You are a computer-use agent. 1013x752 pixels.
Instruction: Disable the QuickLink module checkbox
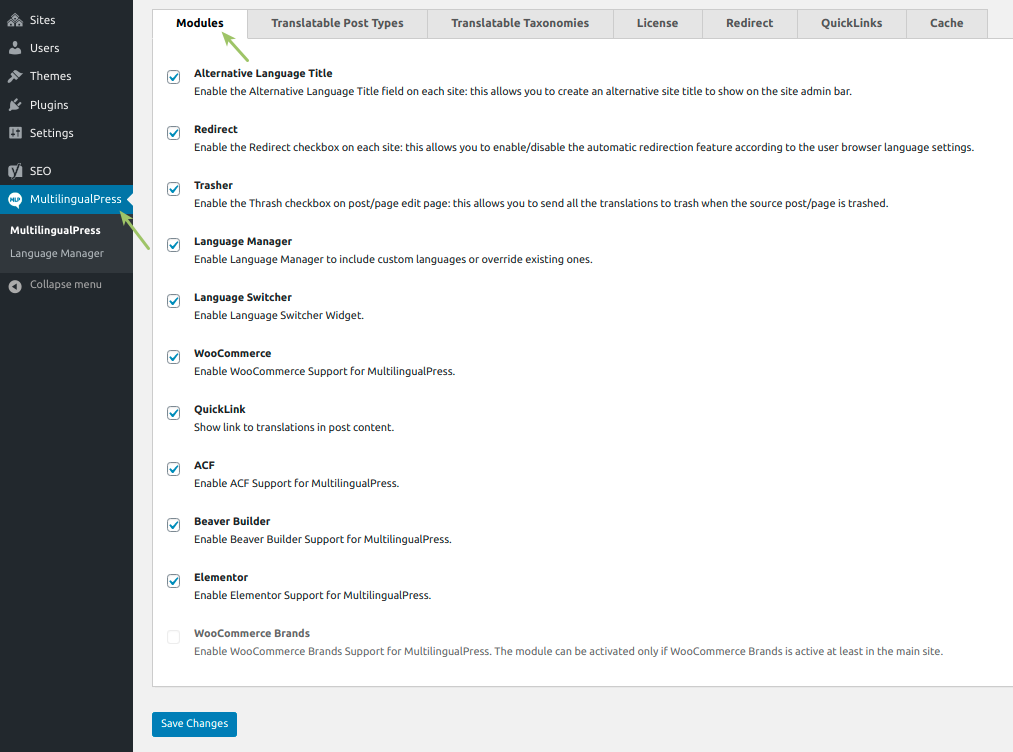[x=174, y=413]
